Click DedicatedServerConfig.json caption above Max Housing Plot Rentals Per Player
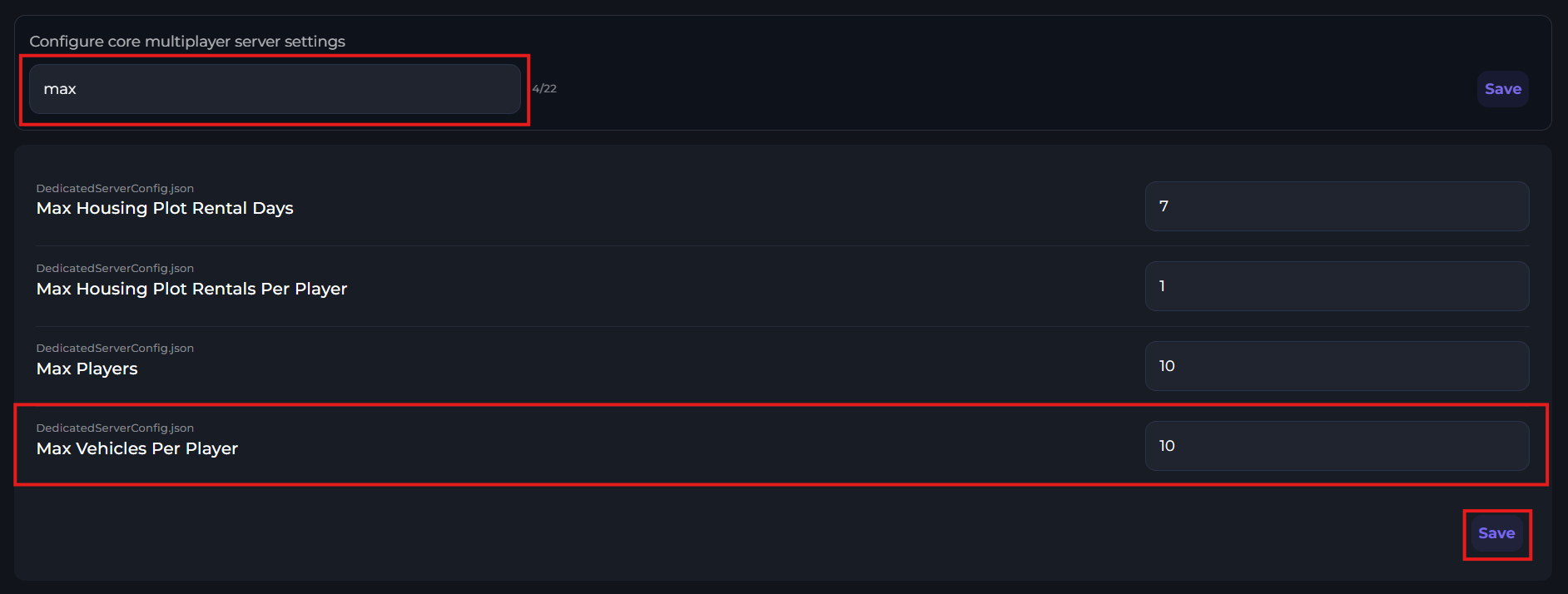This screenshot has height=594, width=1568. tap(115, 269)
